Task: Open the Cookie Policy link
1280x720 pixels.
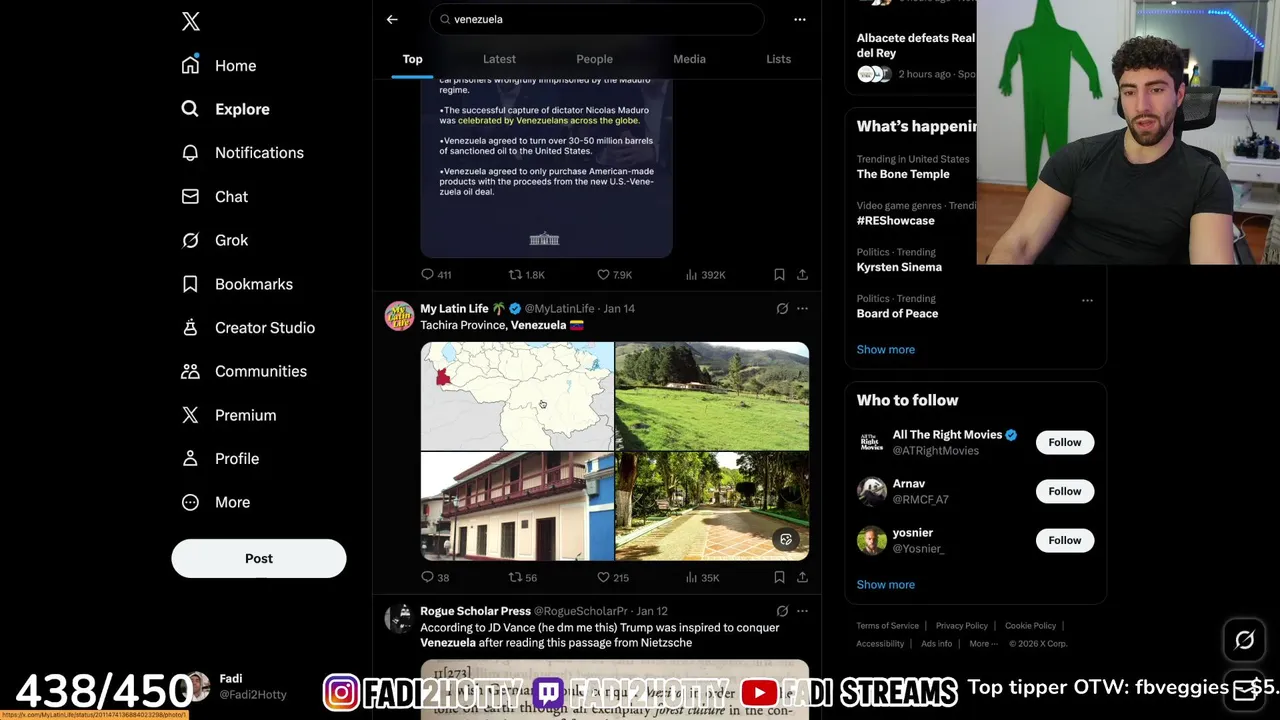Action: 1030,626
